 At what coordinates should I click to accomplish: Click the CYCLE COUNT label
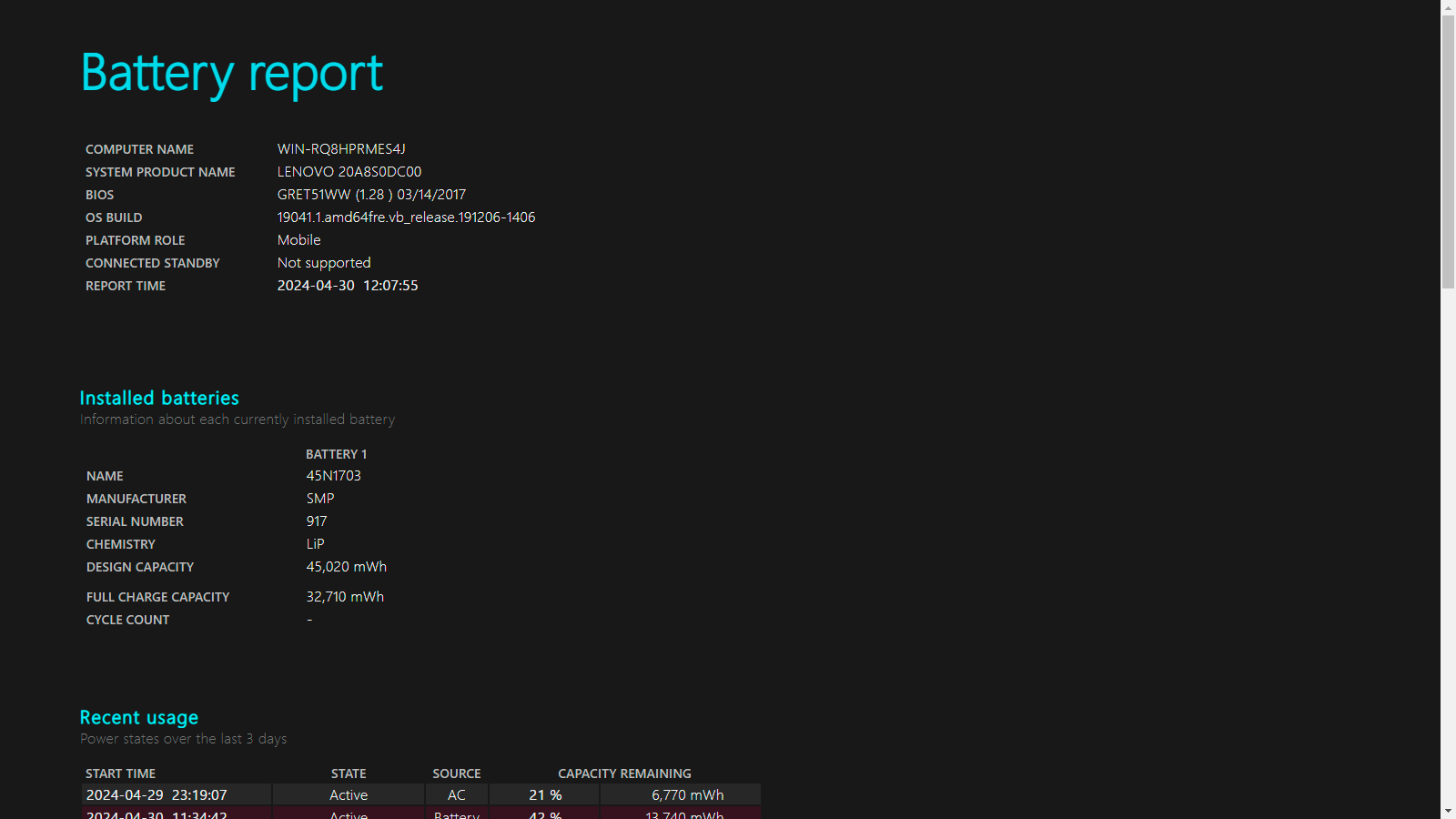[128, 620]
